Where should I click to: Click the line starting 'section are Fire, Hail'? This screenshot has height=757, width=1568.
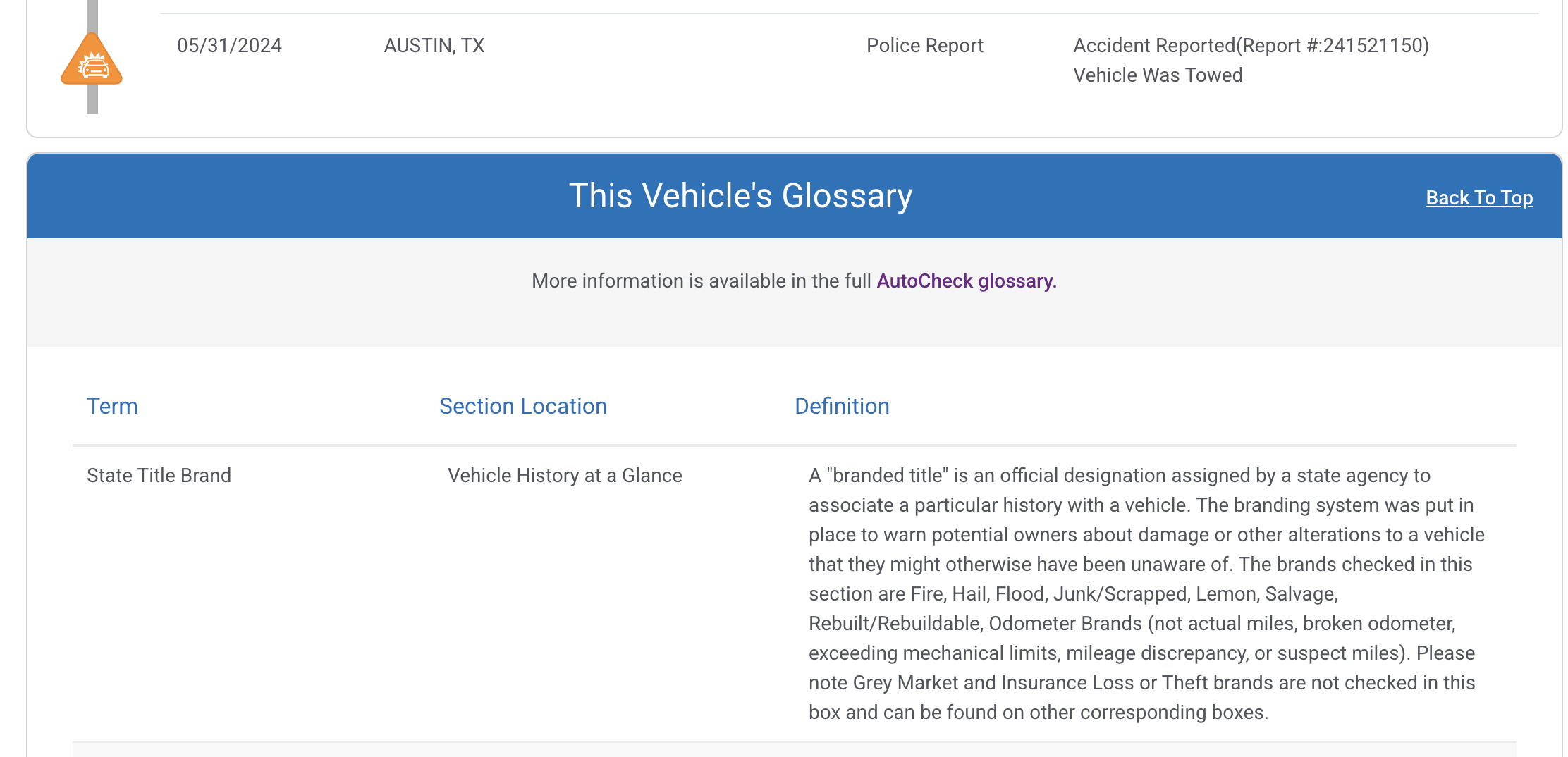1072,594
